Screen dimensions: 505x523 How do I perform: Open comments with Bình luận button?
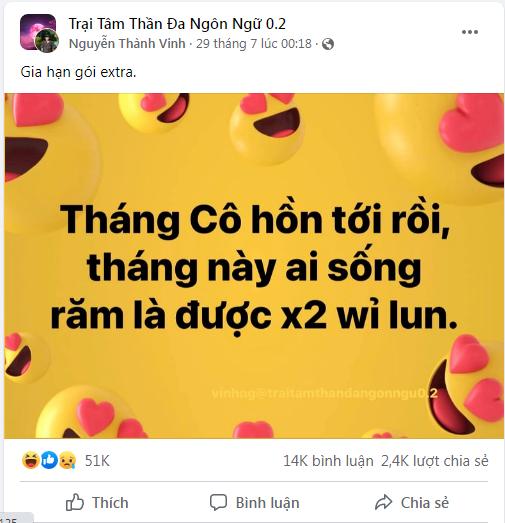(255, 502)
